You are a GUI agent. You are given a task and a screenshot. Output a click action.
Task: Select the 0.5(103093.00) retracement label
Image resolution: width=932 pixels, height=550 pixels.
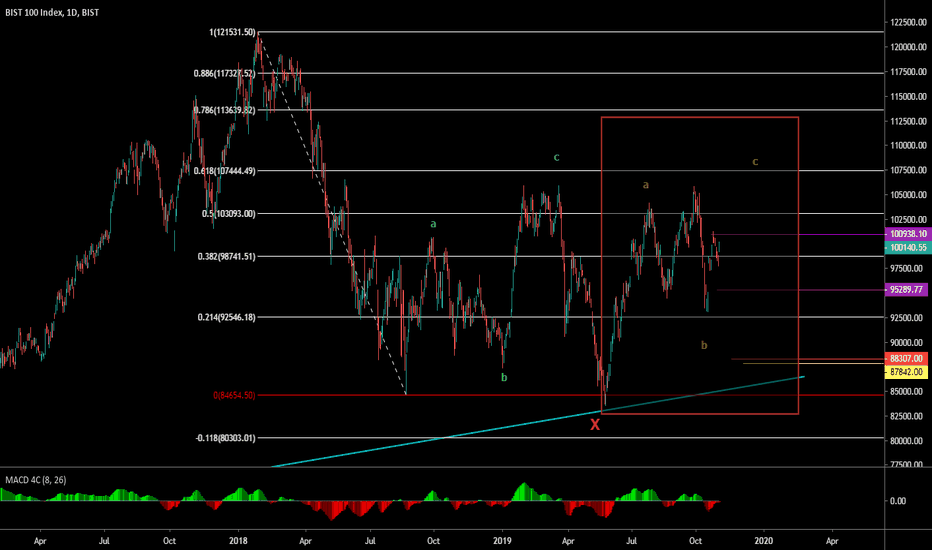228,213
